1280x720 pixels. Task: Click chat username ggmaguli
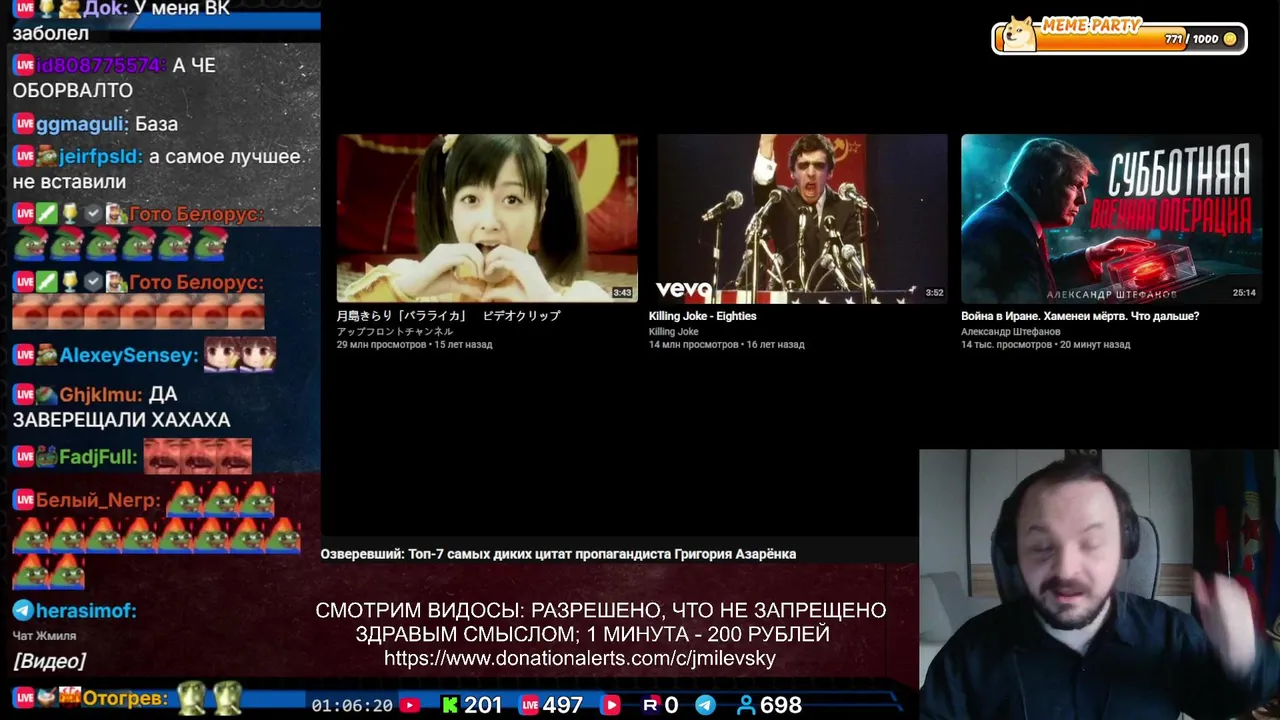pos(82,124)
